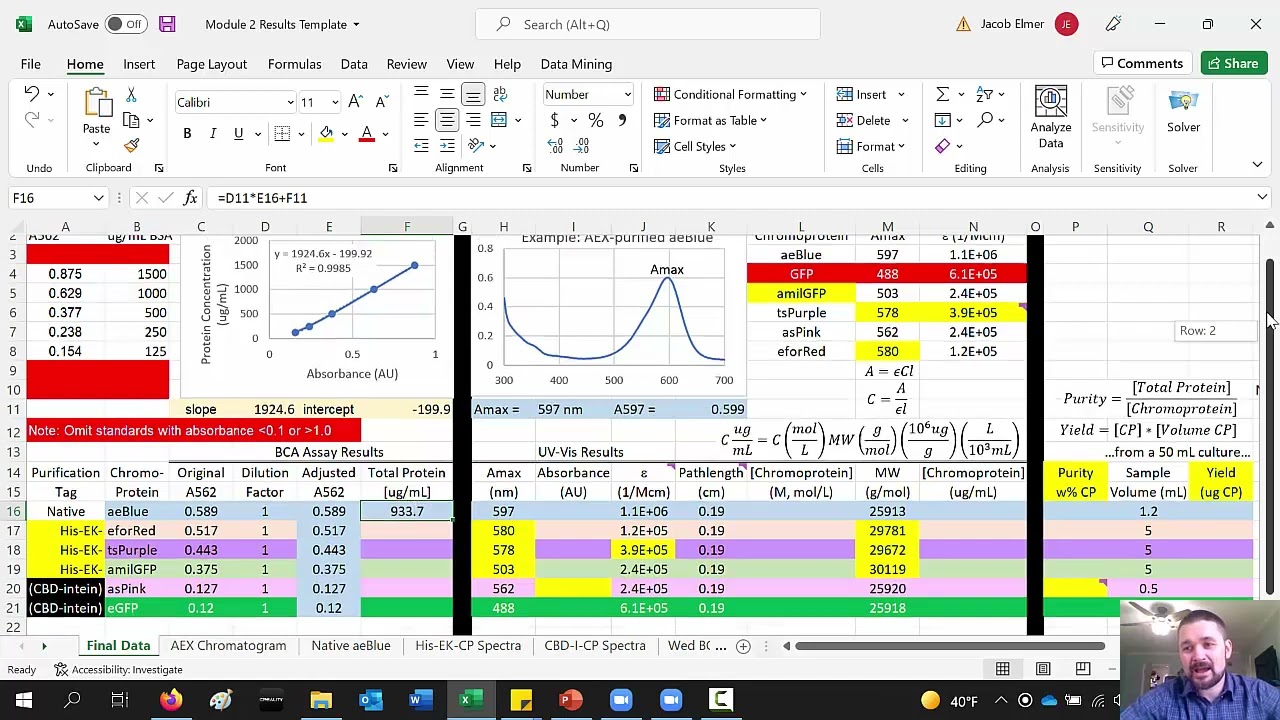Click the fill color bucket icon
1280x720 pixels.
click(x=326, y=134)
